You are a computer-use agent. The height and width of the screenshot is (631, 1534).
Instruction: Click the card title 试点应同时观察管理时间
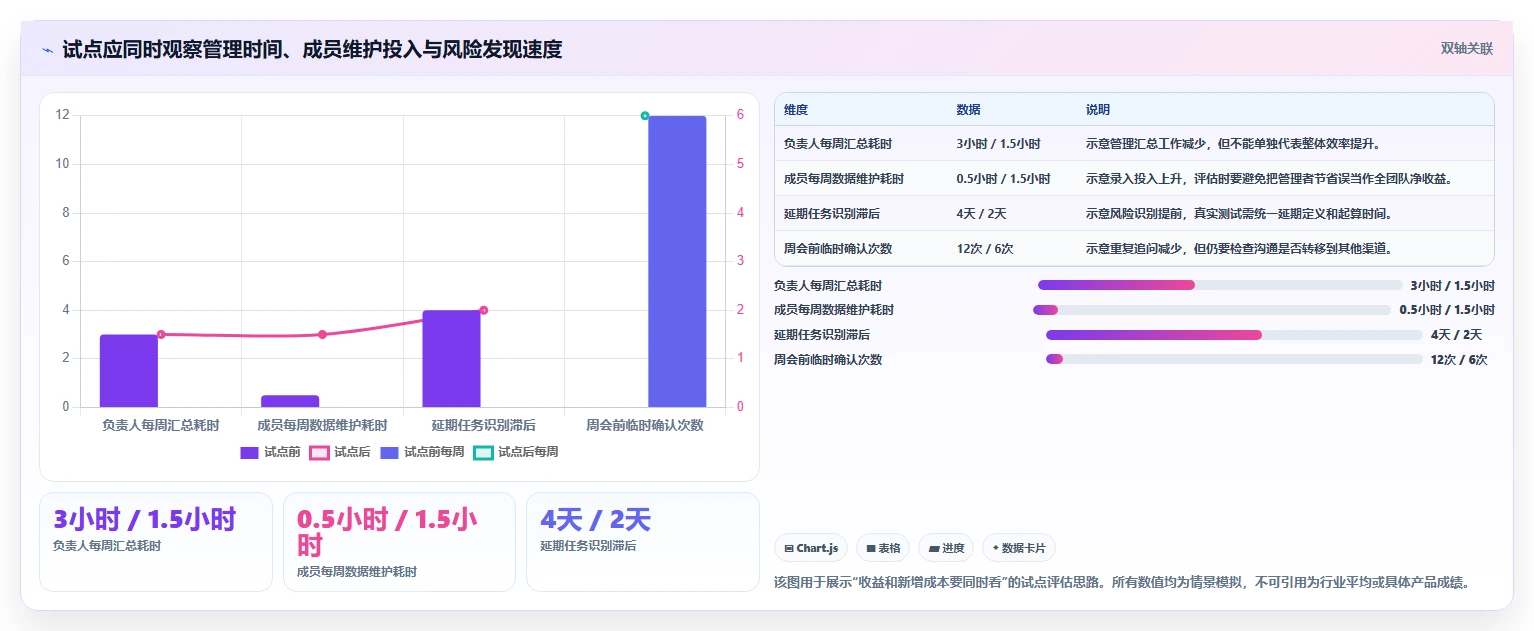312,49
